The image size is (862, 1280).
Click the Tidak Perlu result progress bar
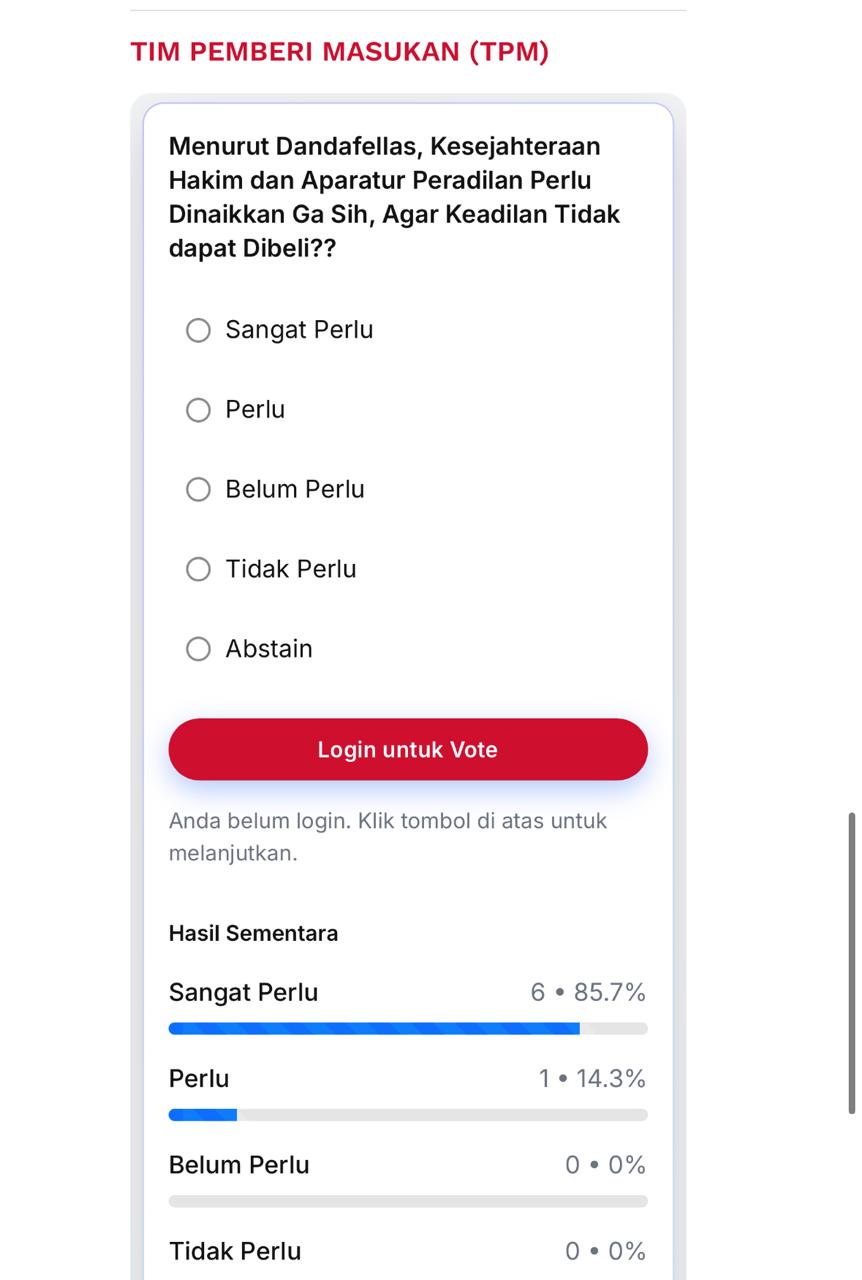(408, 1275)
